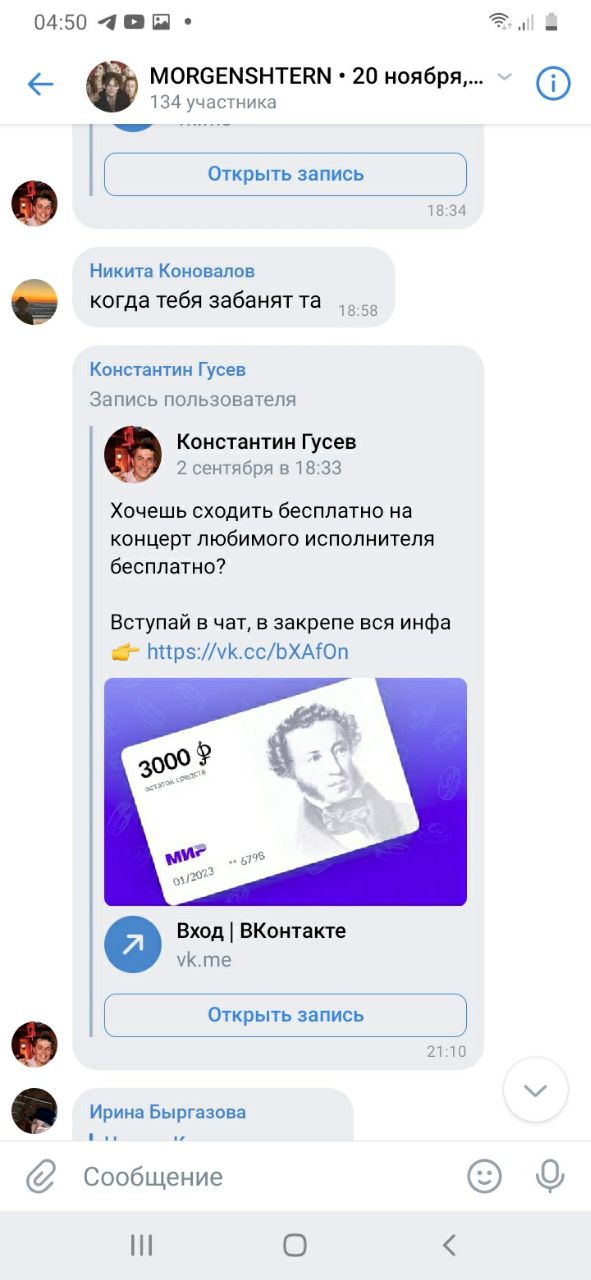Viewport: 591px width, 1280px height.
Task: Focus the Сообщение message input field
Action: pos(265,1177)
